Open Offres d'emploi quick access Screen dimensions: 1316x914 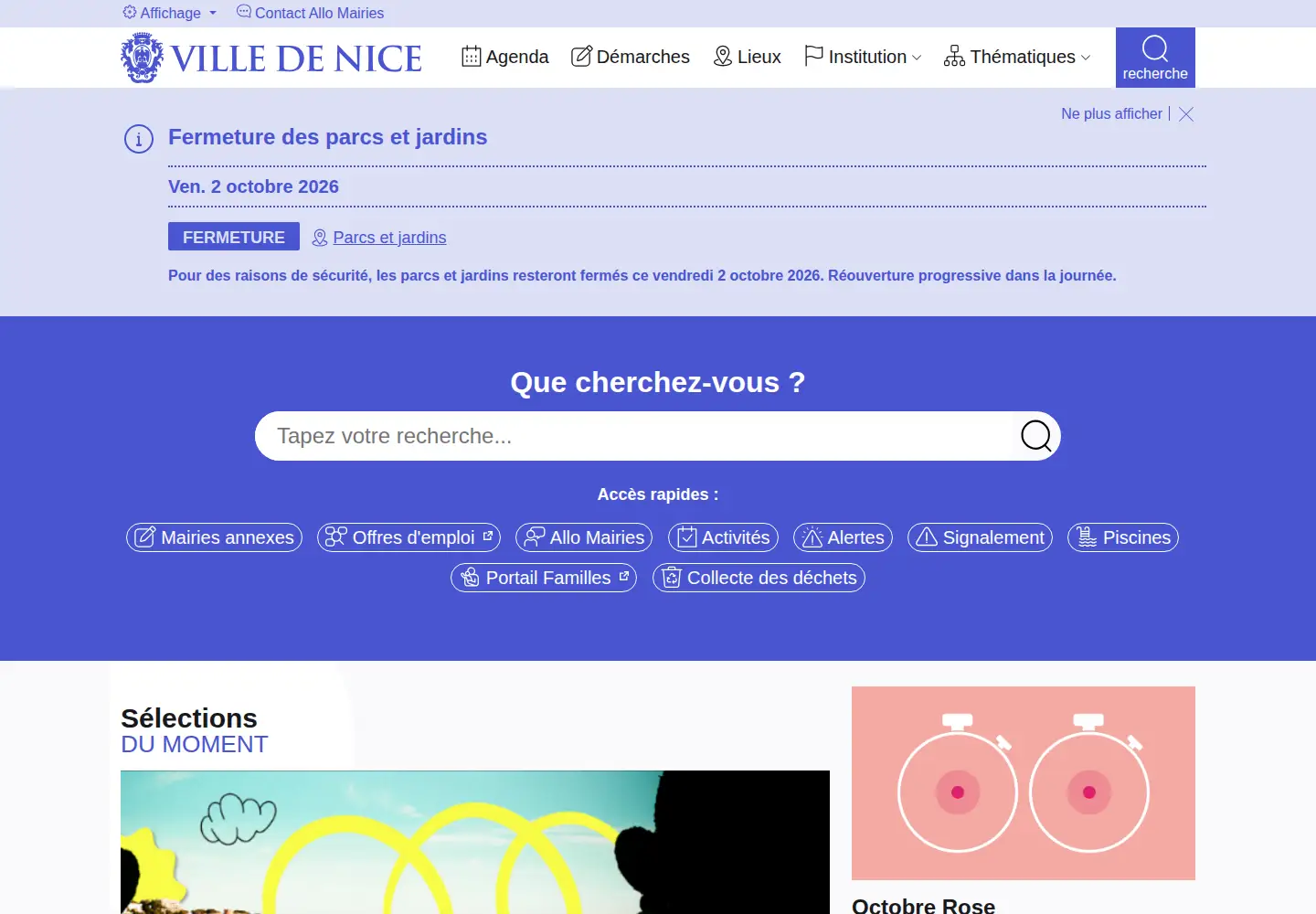click(409, 537)
